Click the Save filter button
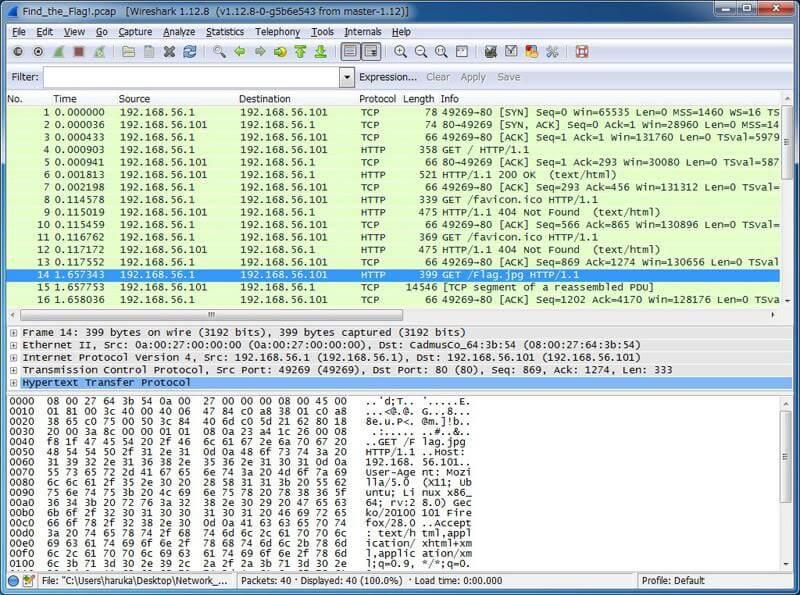This screenshot has width=800, height=595. 508,77
